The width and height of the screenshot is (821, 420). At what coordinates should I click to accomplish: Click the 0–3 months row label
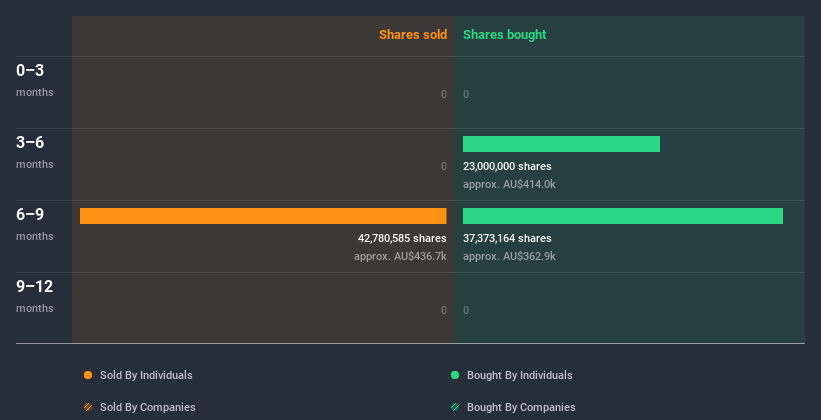pos(35,80)
